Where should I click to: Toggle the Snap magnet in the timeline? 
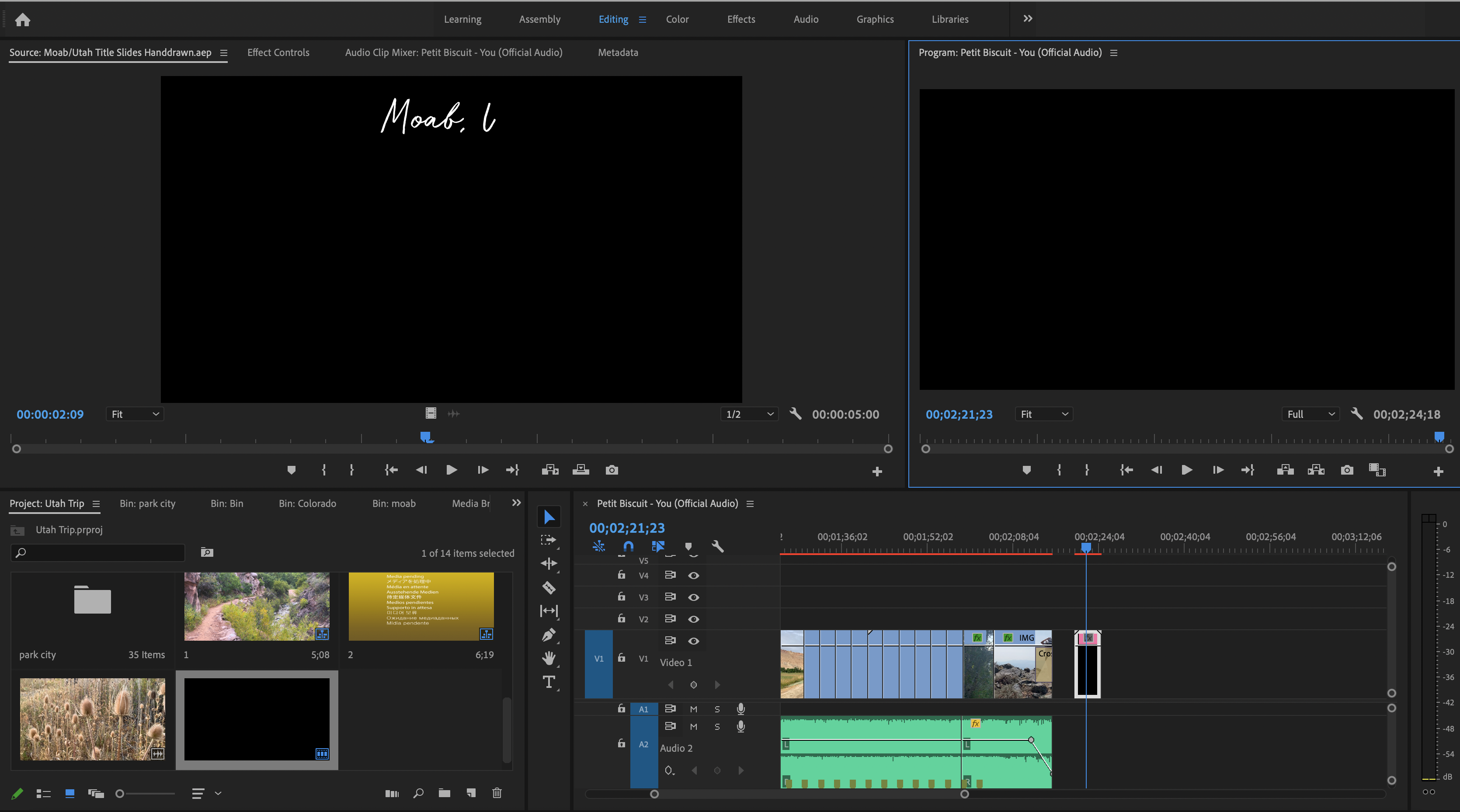point(628,546)
